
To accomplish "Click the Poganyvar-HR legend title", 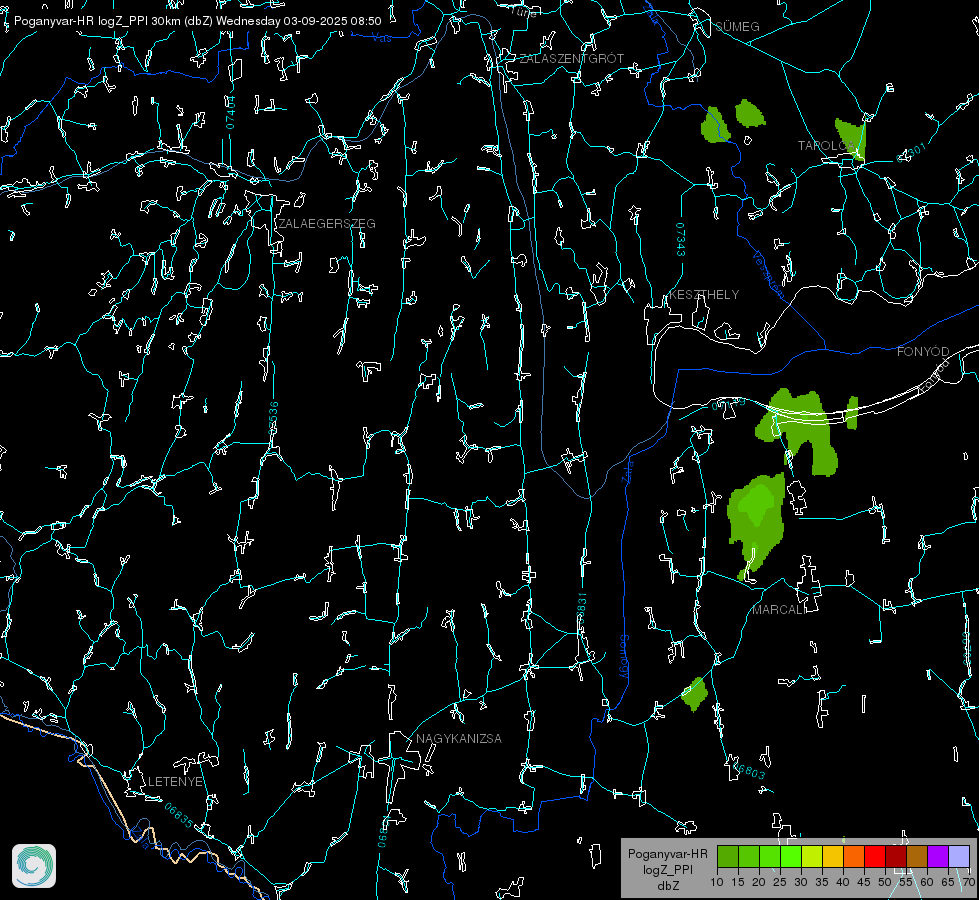I will click(667, 854).
